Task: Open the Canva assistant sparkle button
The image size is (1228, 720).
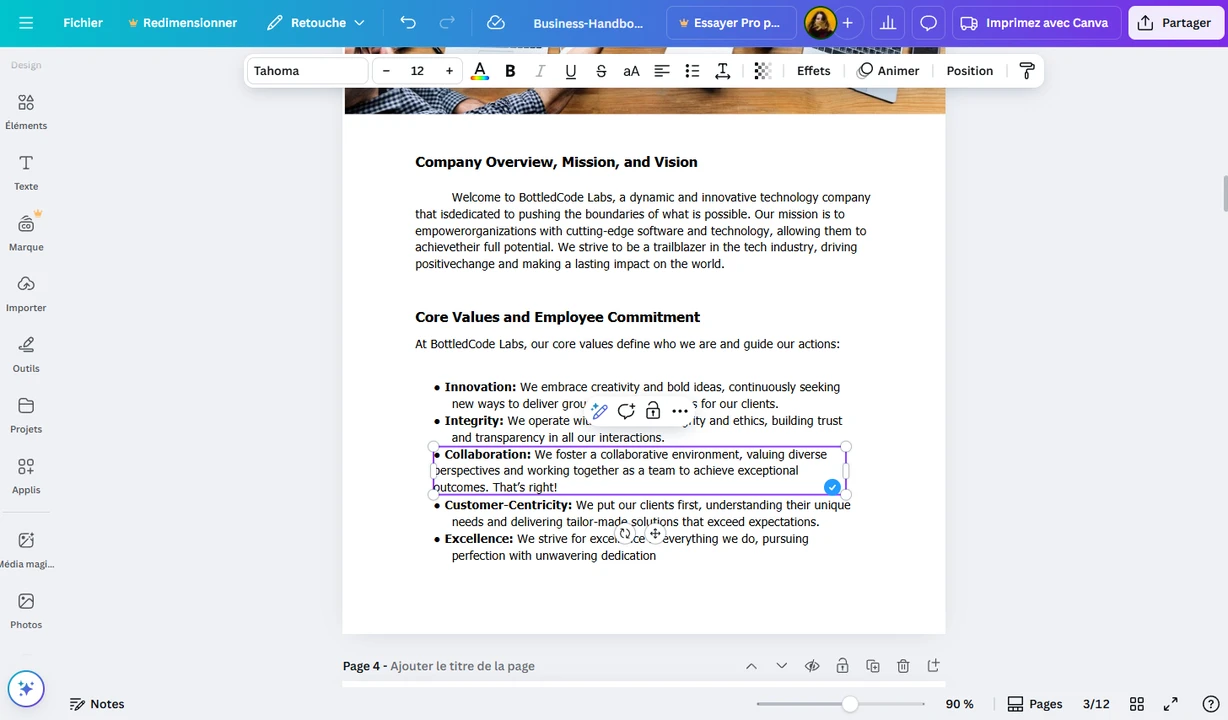Action: [x=26, y=688]
